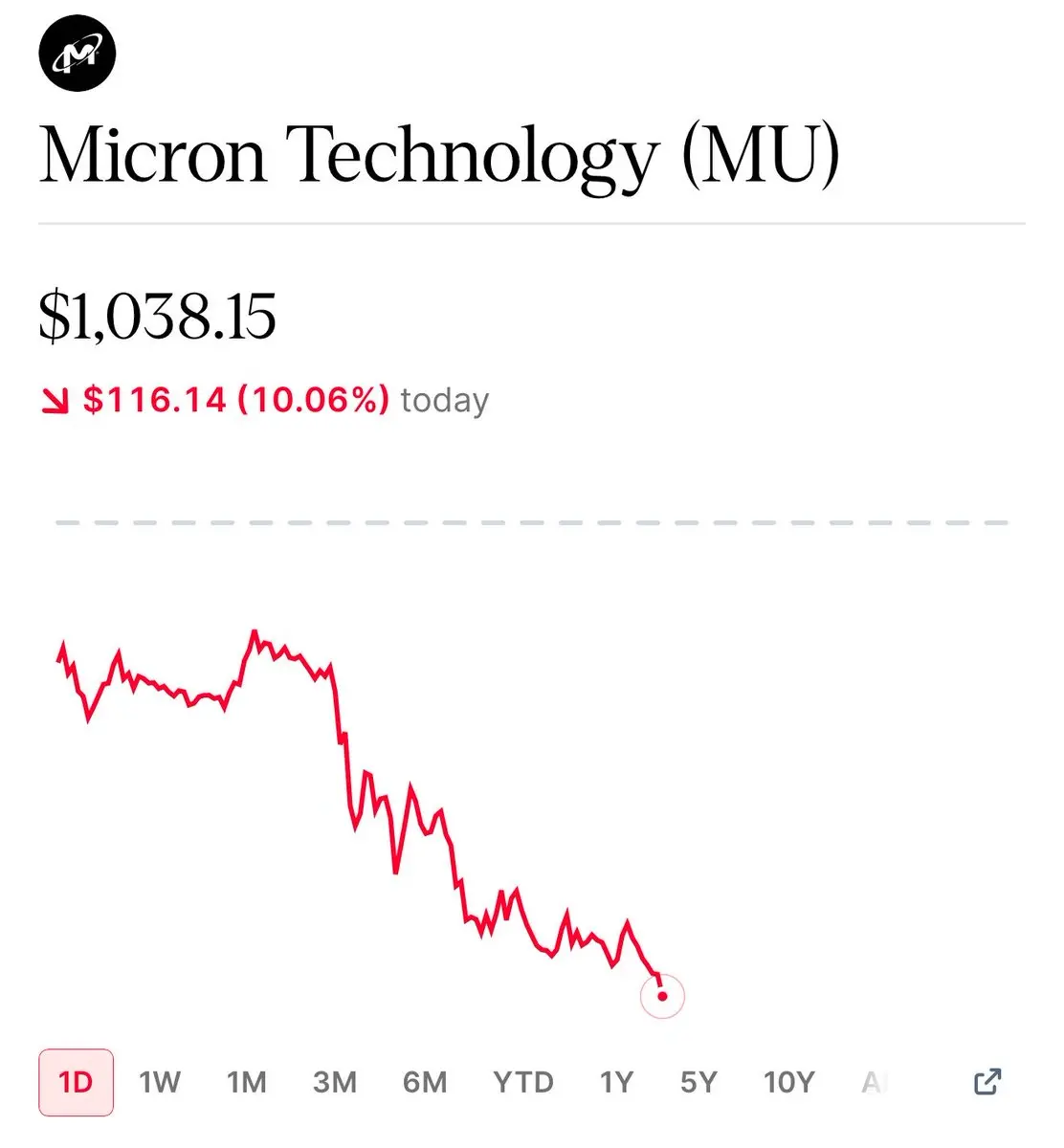Show the 1M chart range
Screen dimensions: 1064x1148
click(x=247, y=1082)
